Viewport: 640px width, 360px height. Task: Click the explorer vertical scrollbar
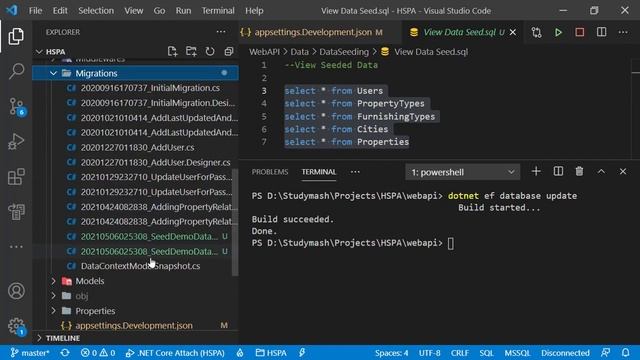tap(235, 222)
